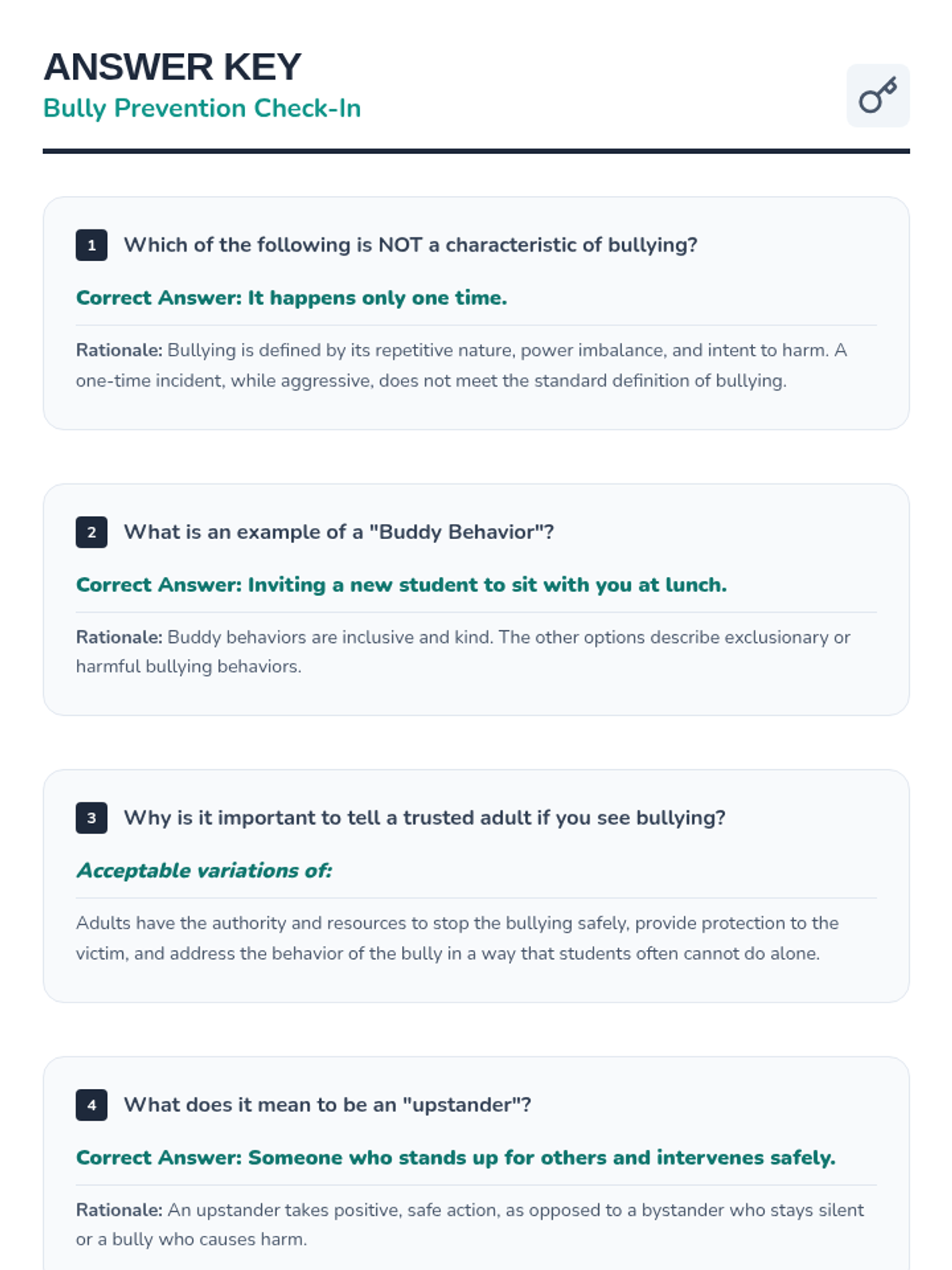Click the Rationale text under question 4
Viewport: 952px width, 1270px height.
coord(468,1224)
